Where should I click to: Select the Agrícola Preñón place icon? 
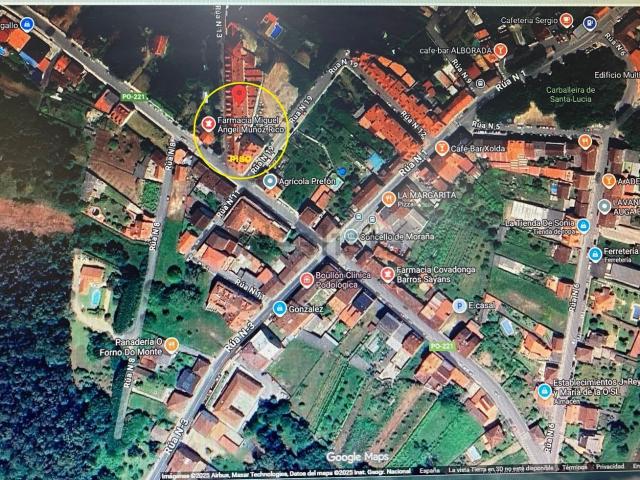[269, 181]
